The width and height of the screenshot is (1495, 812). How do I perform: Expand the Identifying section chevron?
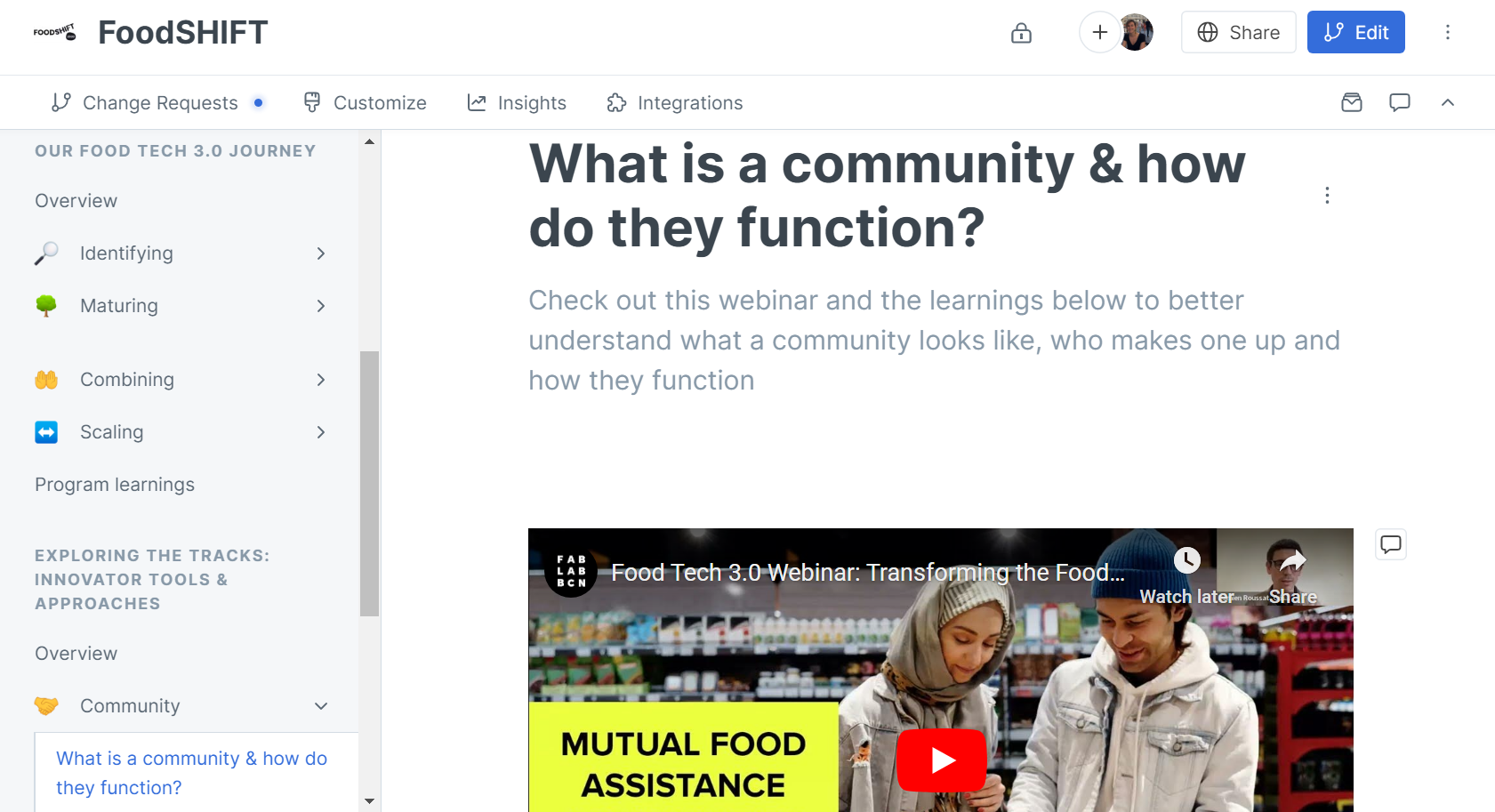coord(320,253)
